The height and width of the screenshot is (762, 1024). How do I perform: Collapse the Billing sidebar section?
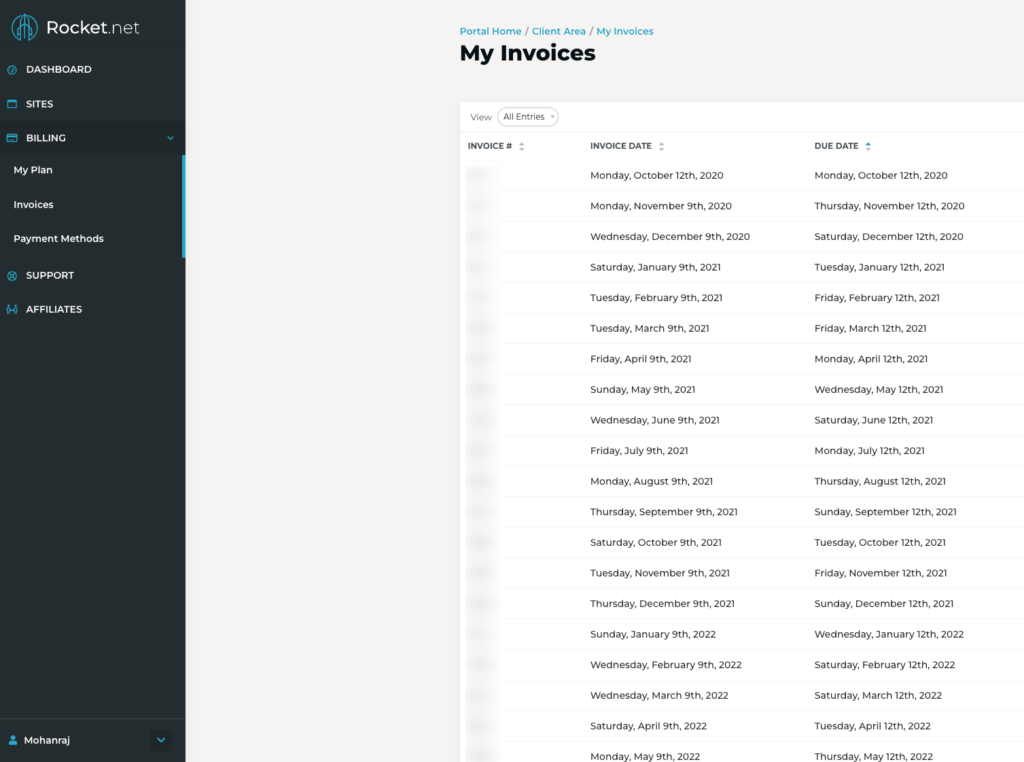pos(170,138)
